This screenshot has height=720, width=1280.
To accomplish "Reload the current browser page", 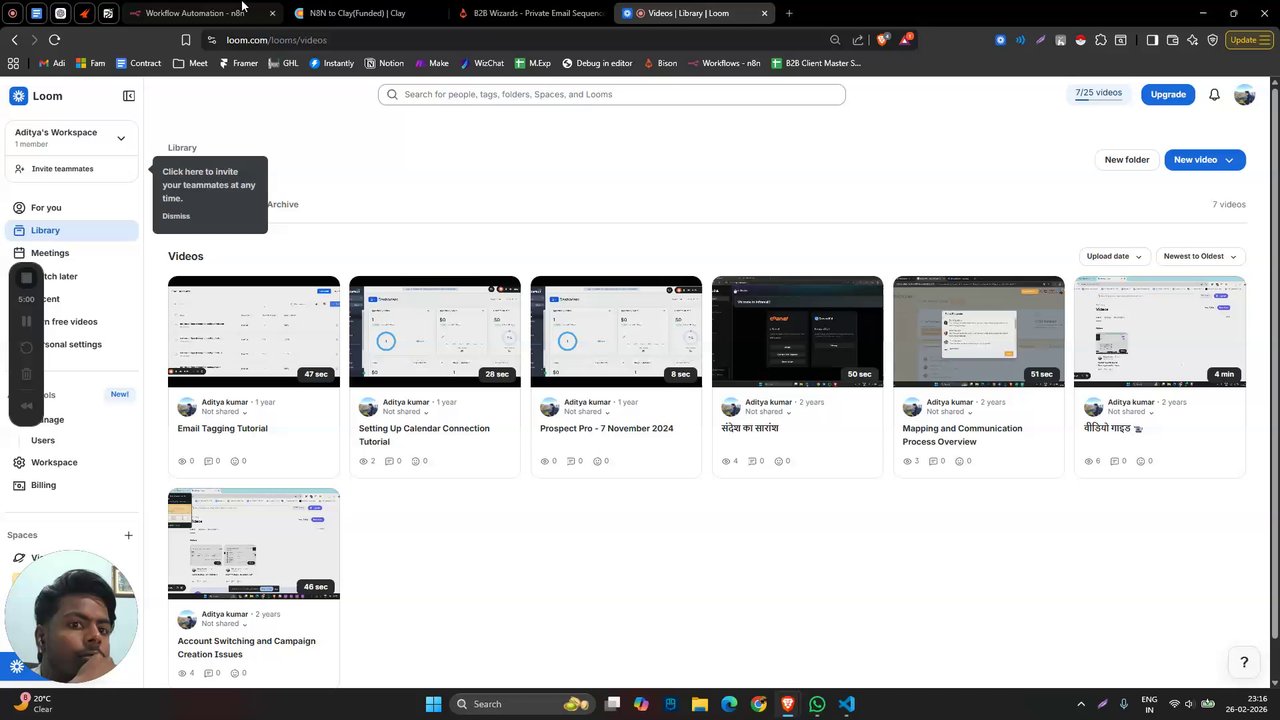I will pyautogui.click(x=54, y=40).
